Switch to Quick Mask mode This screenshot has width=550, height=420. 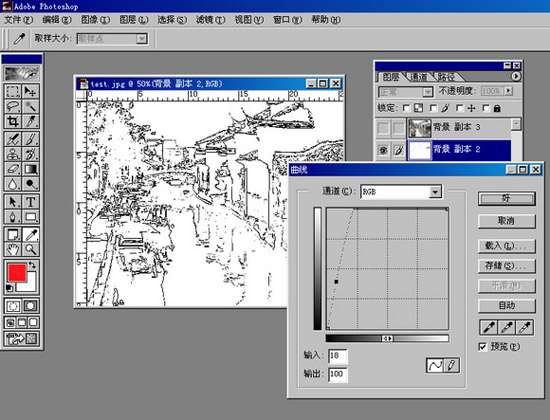(31, 306)
